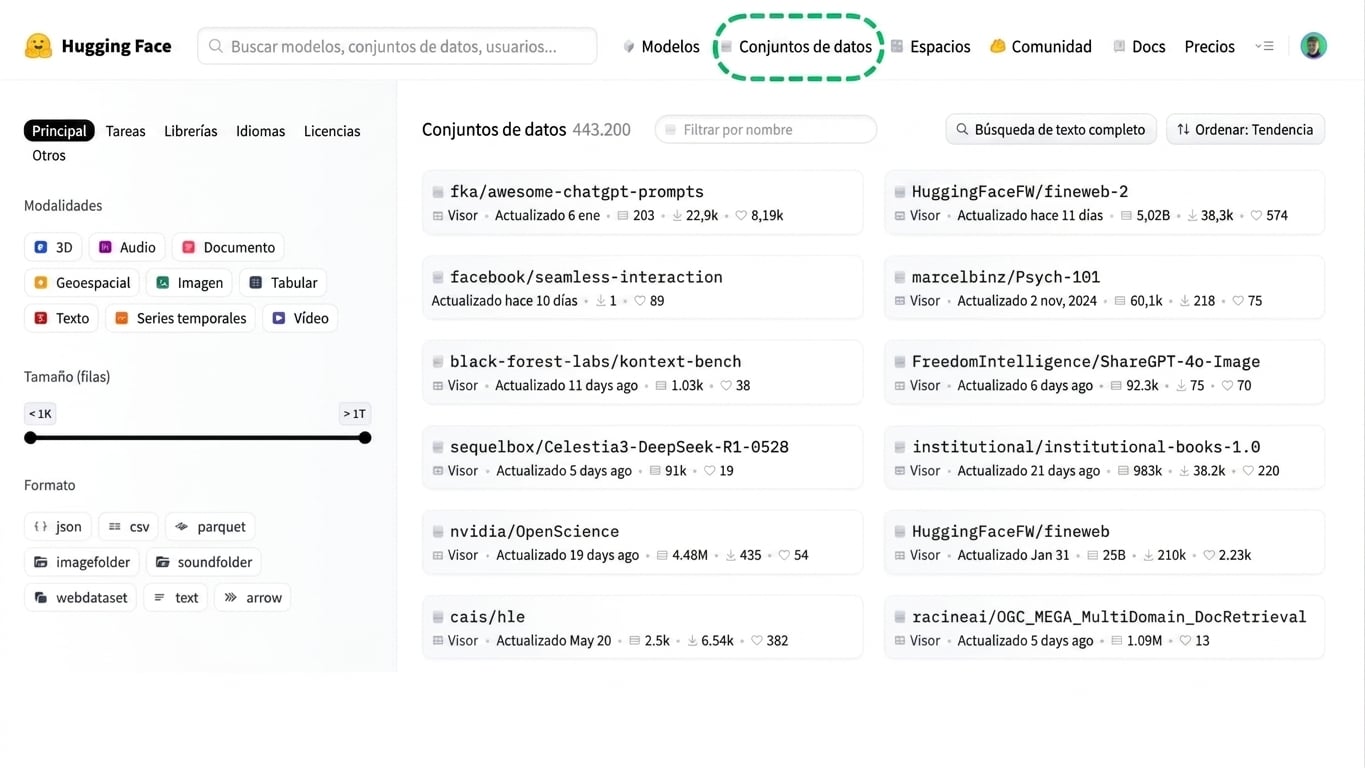Image resolution: width=1365 pixels, height=768 pixels.
Task: Select the Audio modality filter
Action: point(126,247)
